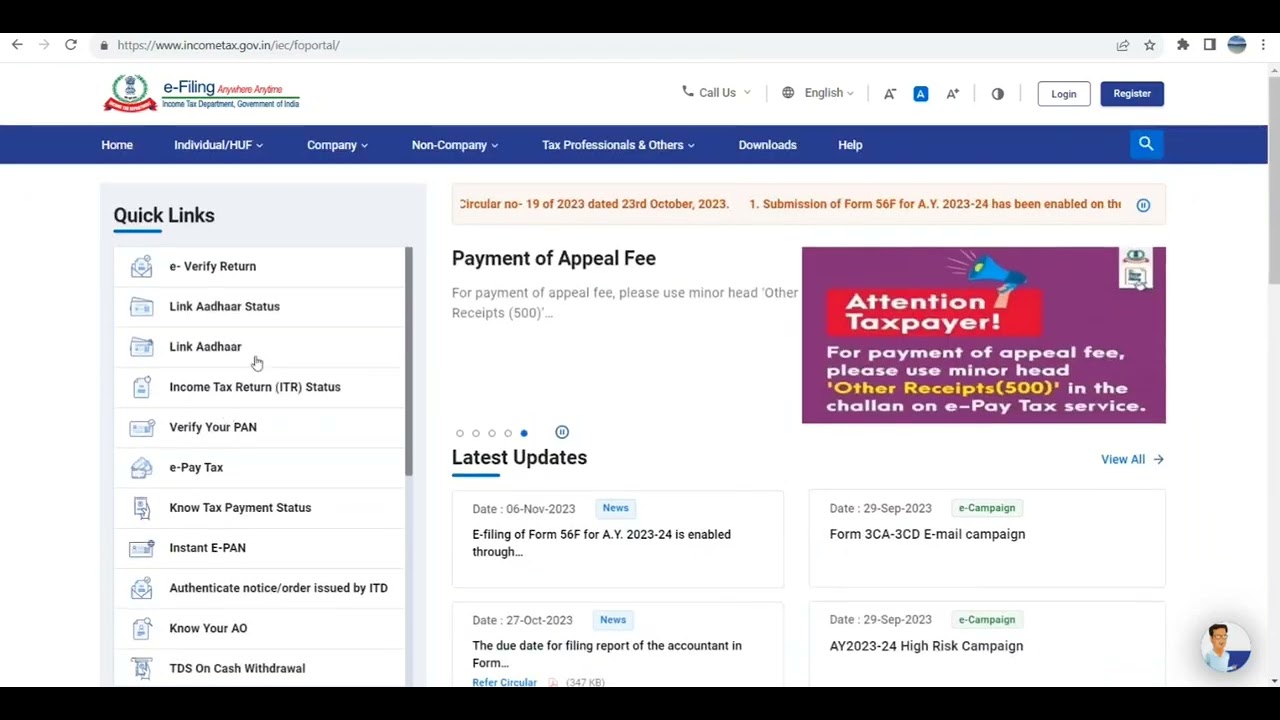Click the Instant E-PAN icon
This screenshot has height=720, width=1280.
[x=142, y=548]
